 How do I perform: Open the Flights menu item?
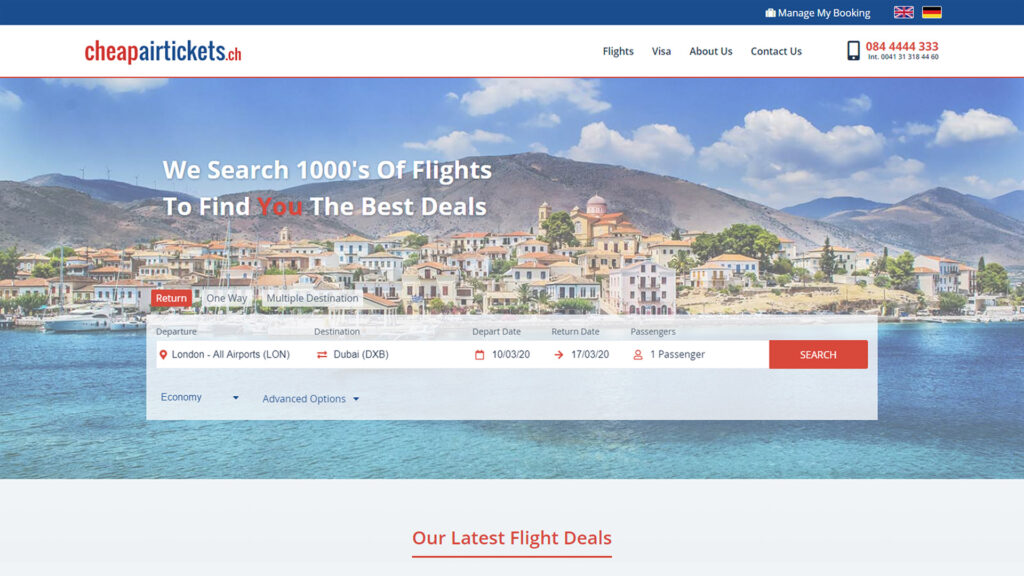[618, 51]
